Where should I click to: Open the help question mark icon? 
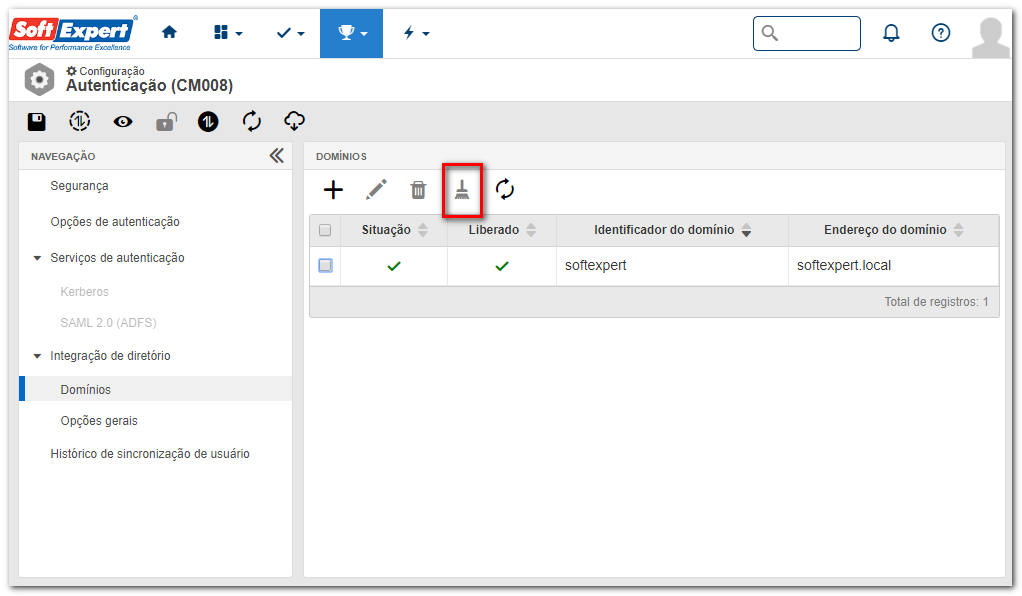[x=941, y=33]
